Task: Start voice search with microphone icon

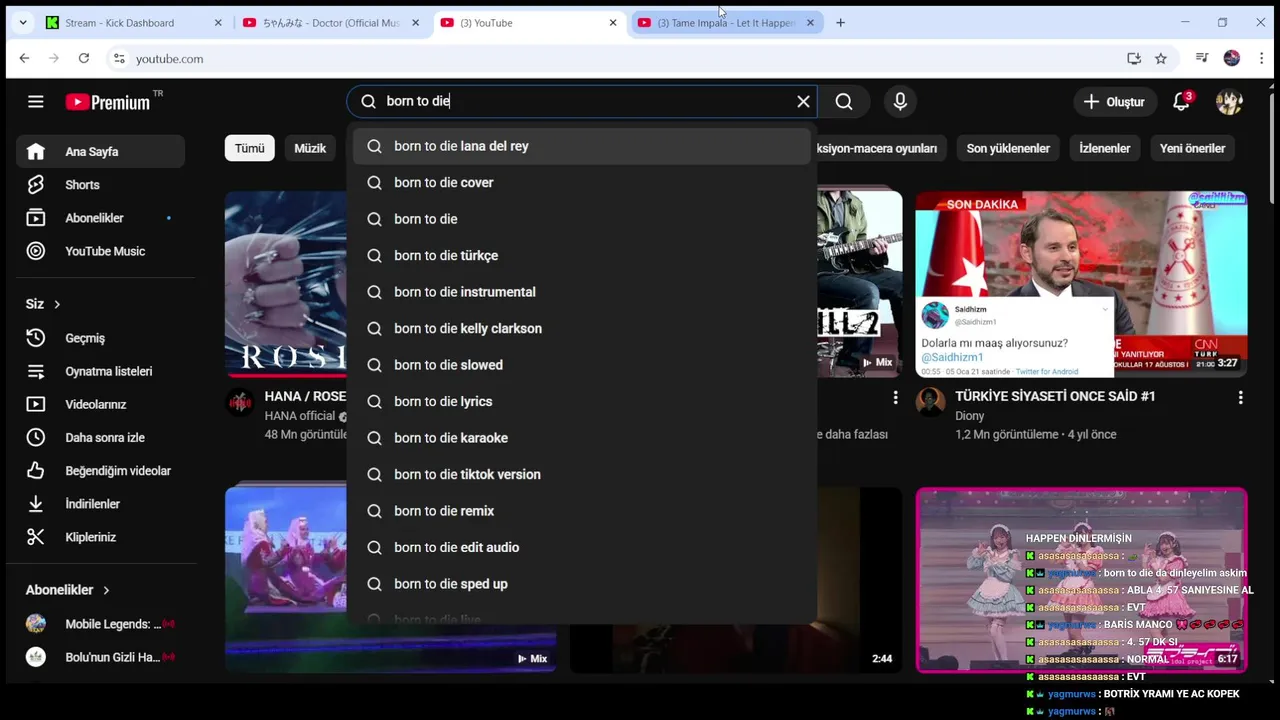Action: [x=900, y=101]
